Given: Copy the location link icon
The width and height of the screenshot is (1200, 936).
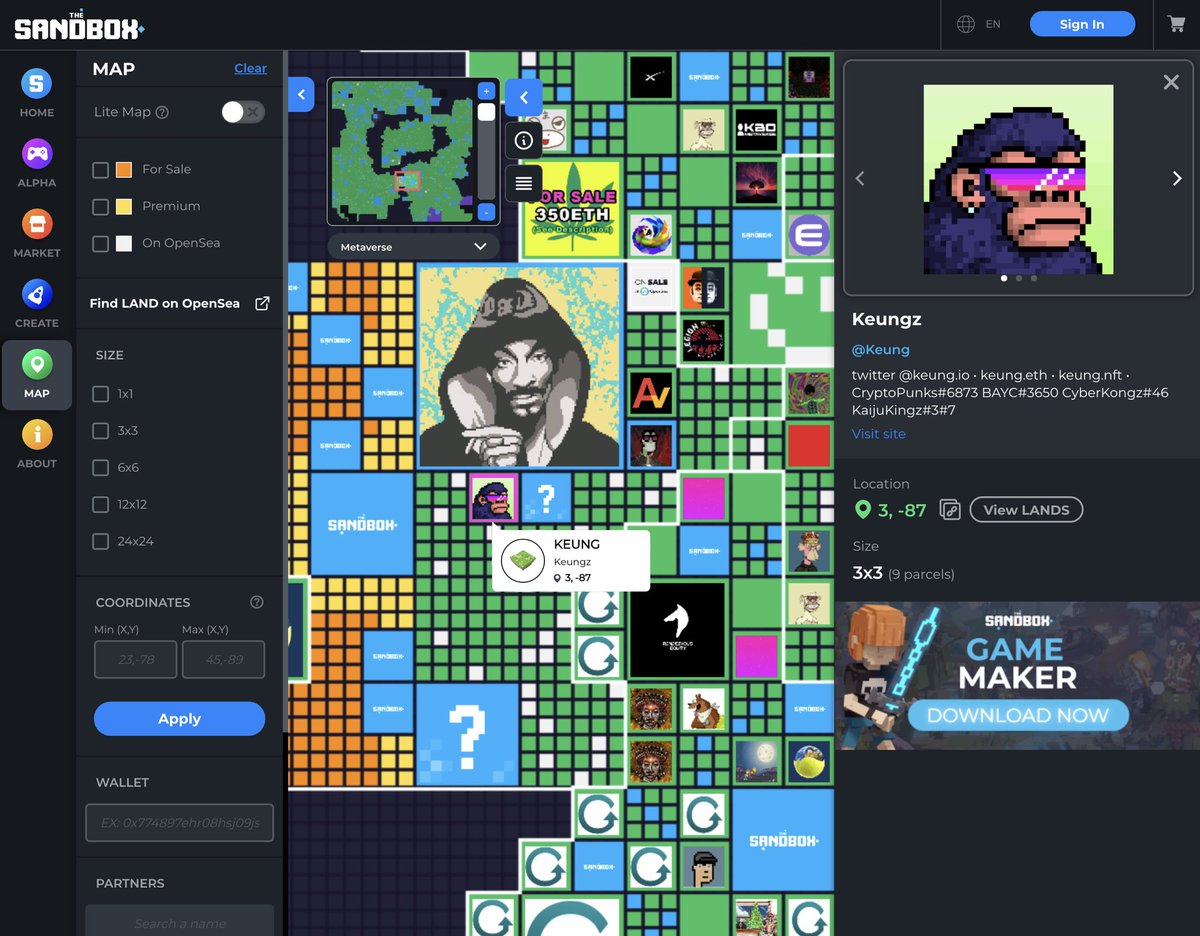Looking at the screenshot, I should [x=950, y=510].
